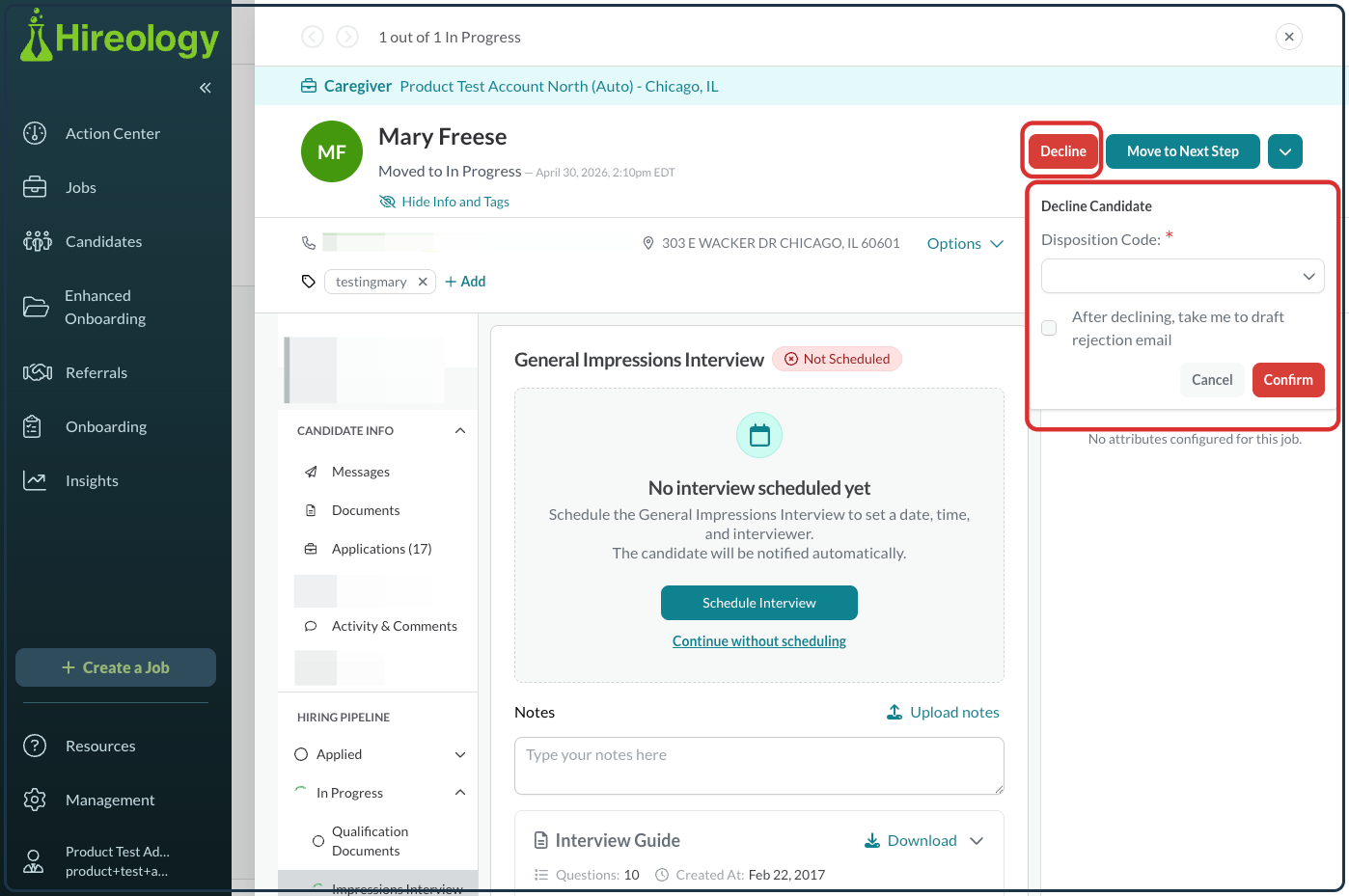The image size is (1349, 896).
Task: Click the Interview Guide document icon
Action: [x=541, y=841]
